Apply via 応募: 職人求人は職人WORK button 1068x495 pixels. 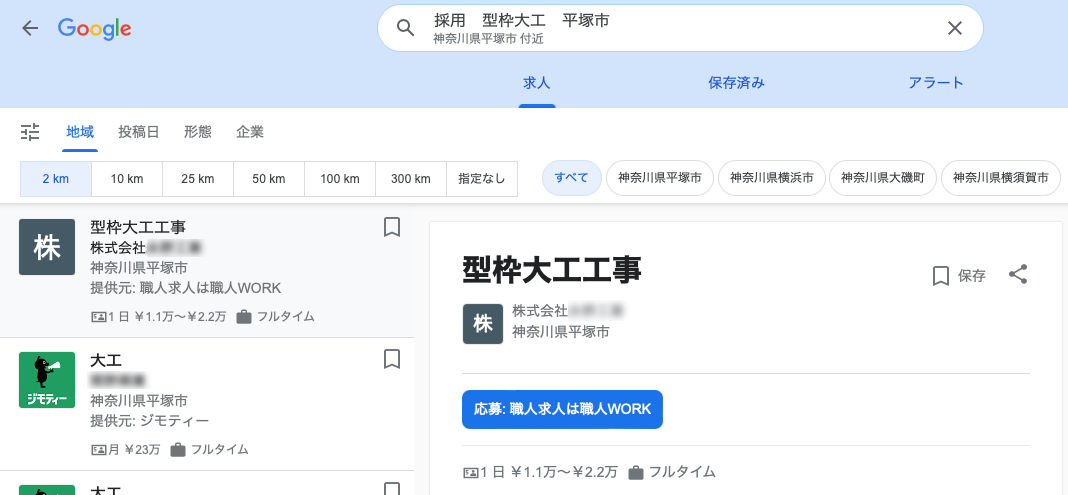click(x=562, y=409)
